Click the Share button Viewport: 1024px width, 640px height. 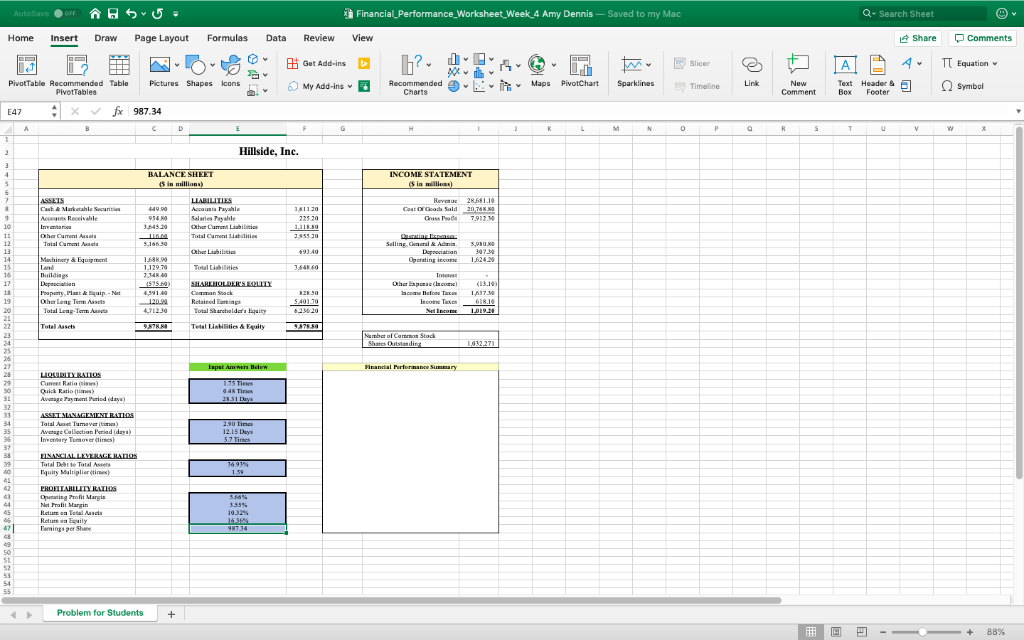(916, 37)
